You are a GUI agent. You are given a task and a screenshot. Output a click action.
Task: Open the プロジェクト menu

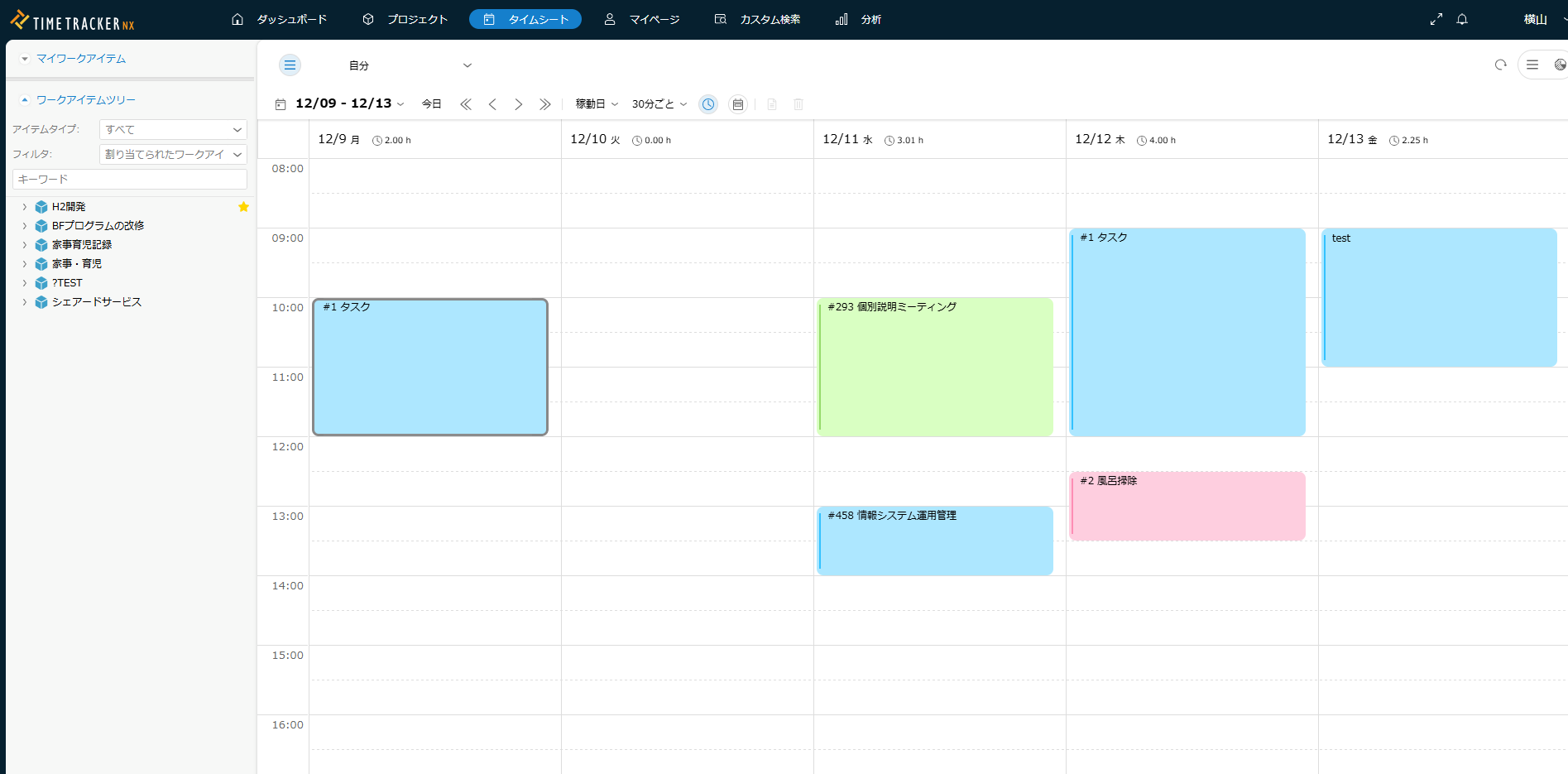(405, 19)
